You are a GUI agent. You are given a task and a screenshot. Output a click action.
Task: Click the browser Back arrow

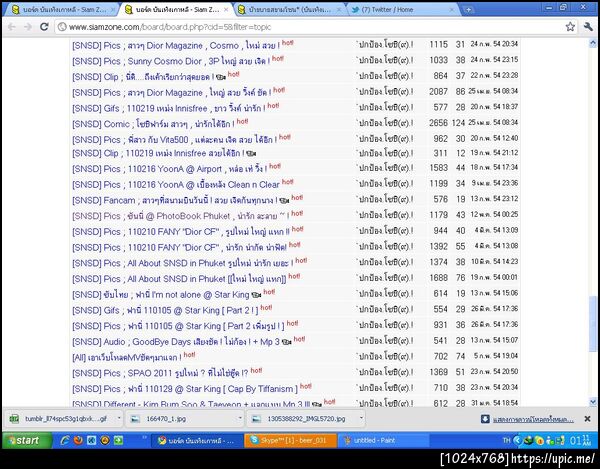[x=11, y=27]
